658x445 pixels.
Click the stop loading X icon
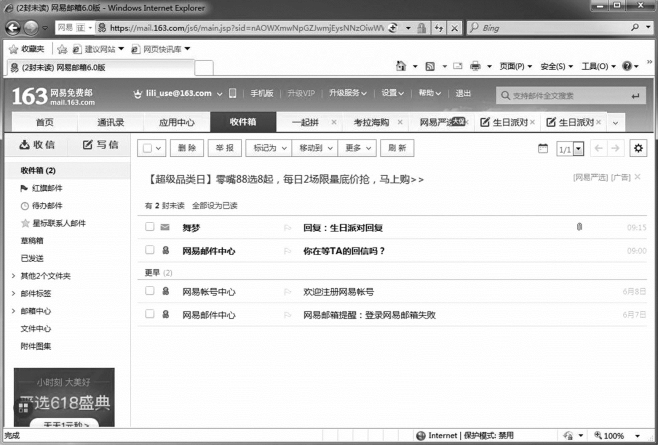454,28
